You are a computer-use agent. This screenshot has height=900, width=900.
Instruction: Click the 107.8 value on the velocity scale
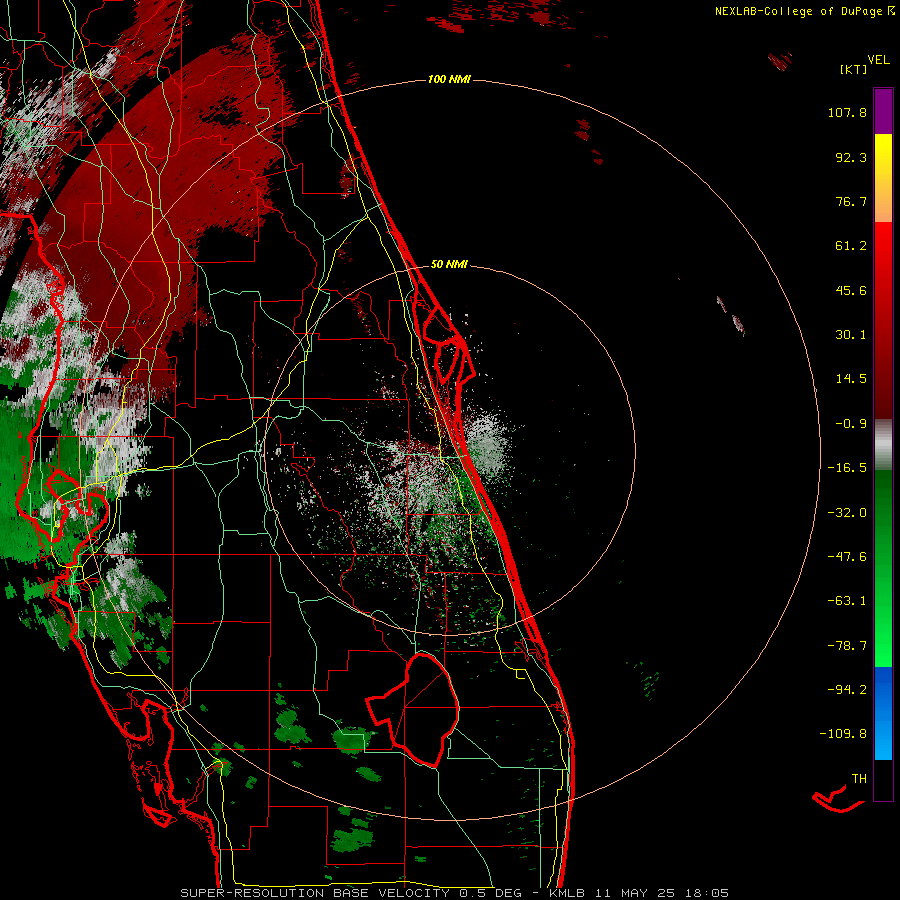(x=847, y=112)
